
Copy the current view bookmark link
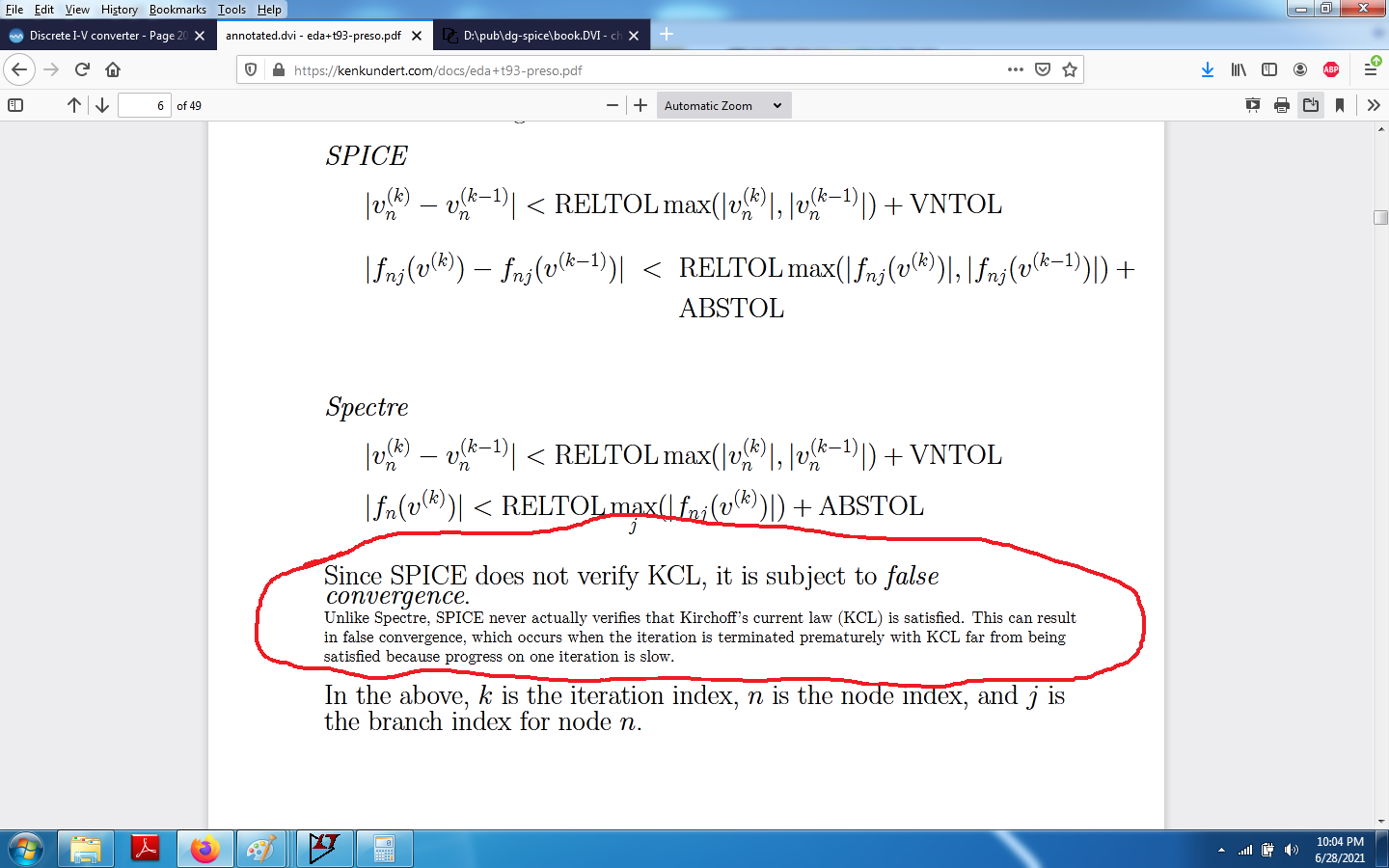pyautogui.click(x=1340, y=105)
